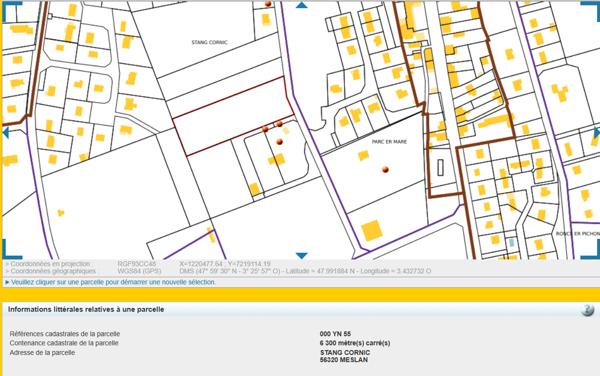Click the X/Y projected coordinates readout
This screenshot has height=376, width=600.
tap(225, 264)
